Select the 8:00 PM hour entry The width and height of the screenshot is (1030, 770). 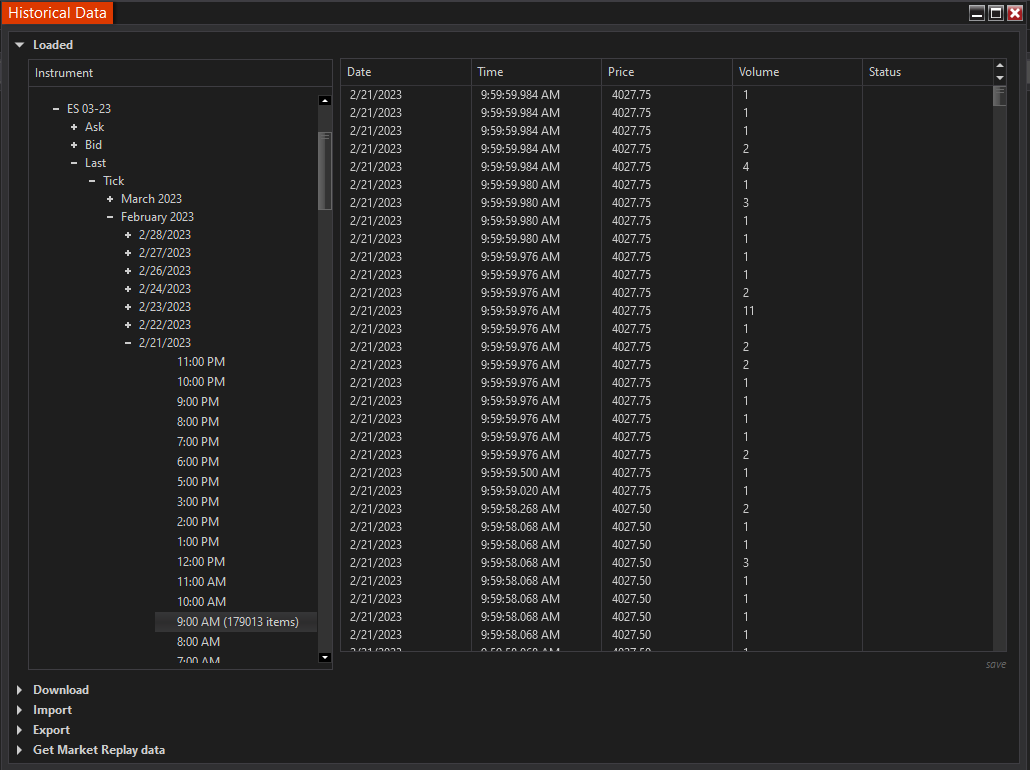pos(198,422)
